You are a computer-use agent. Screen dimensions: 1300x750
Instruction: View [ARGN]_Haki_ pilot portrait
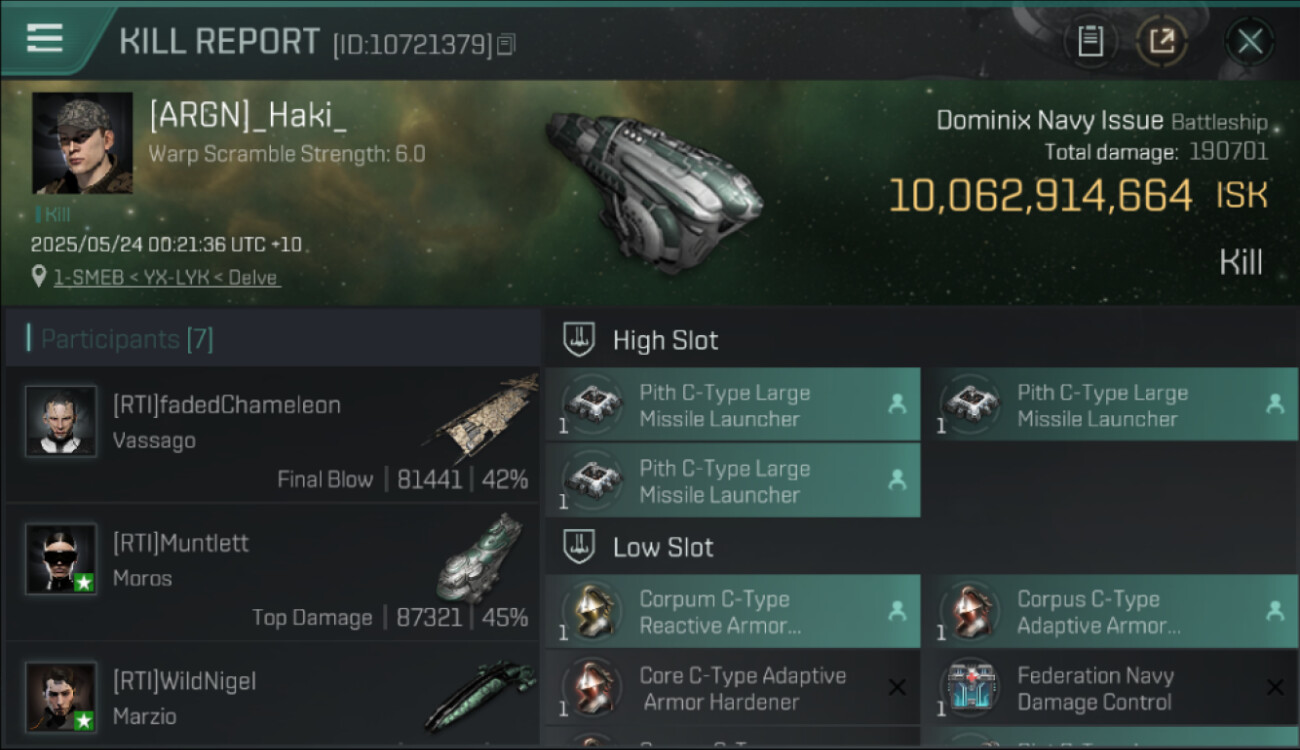tap(82, 143)
